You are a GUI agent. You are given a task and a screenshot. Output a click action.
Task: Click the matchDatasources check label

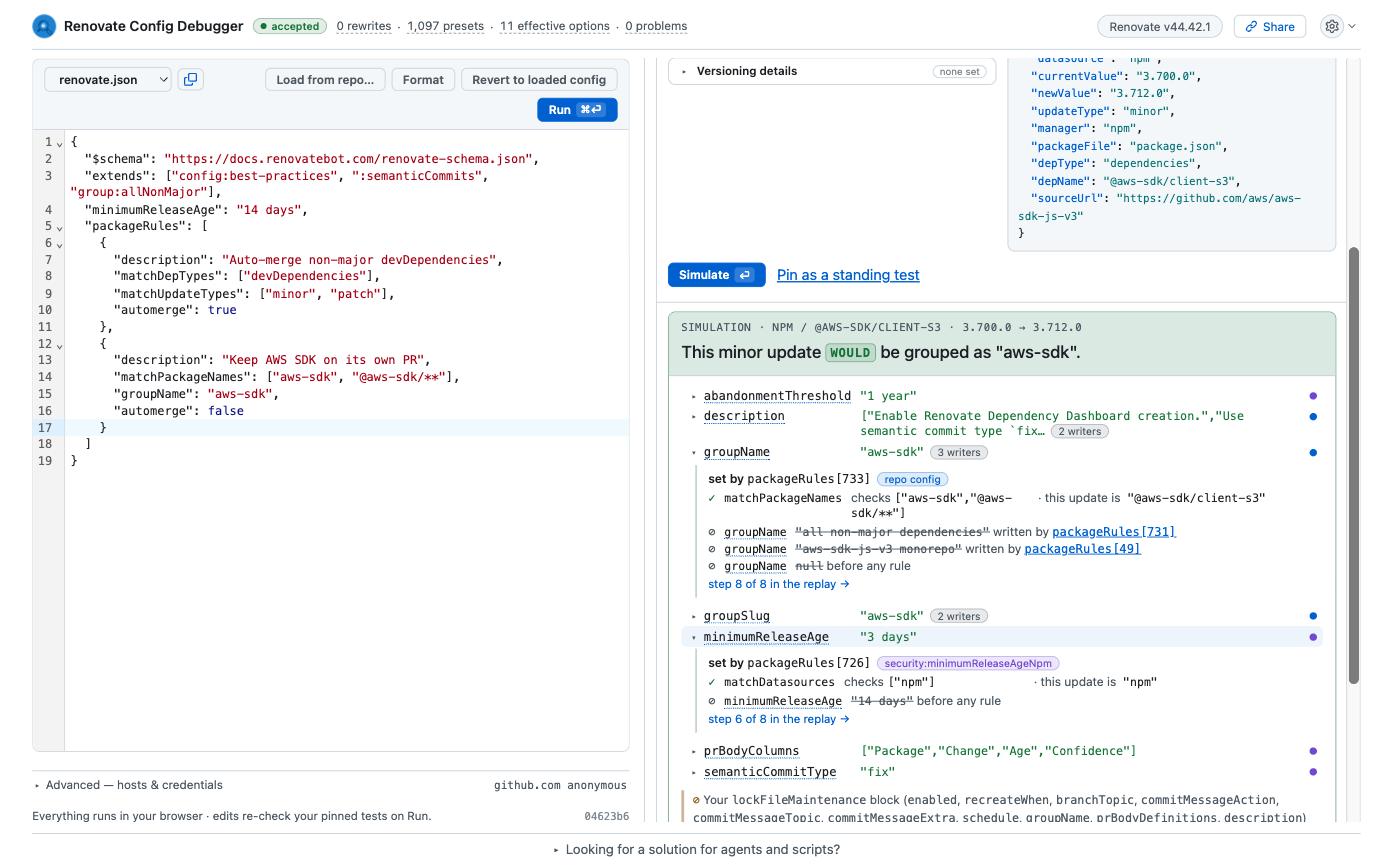click(779, 682)
